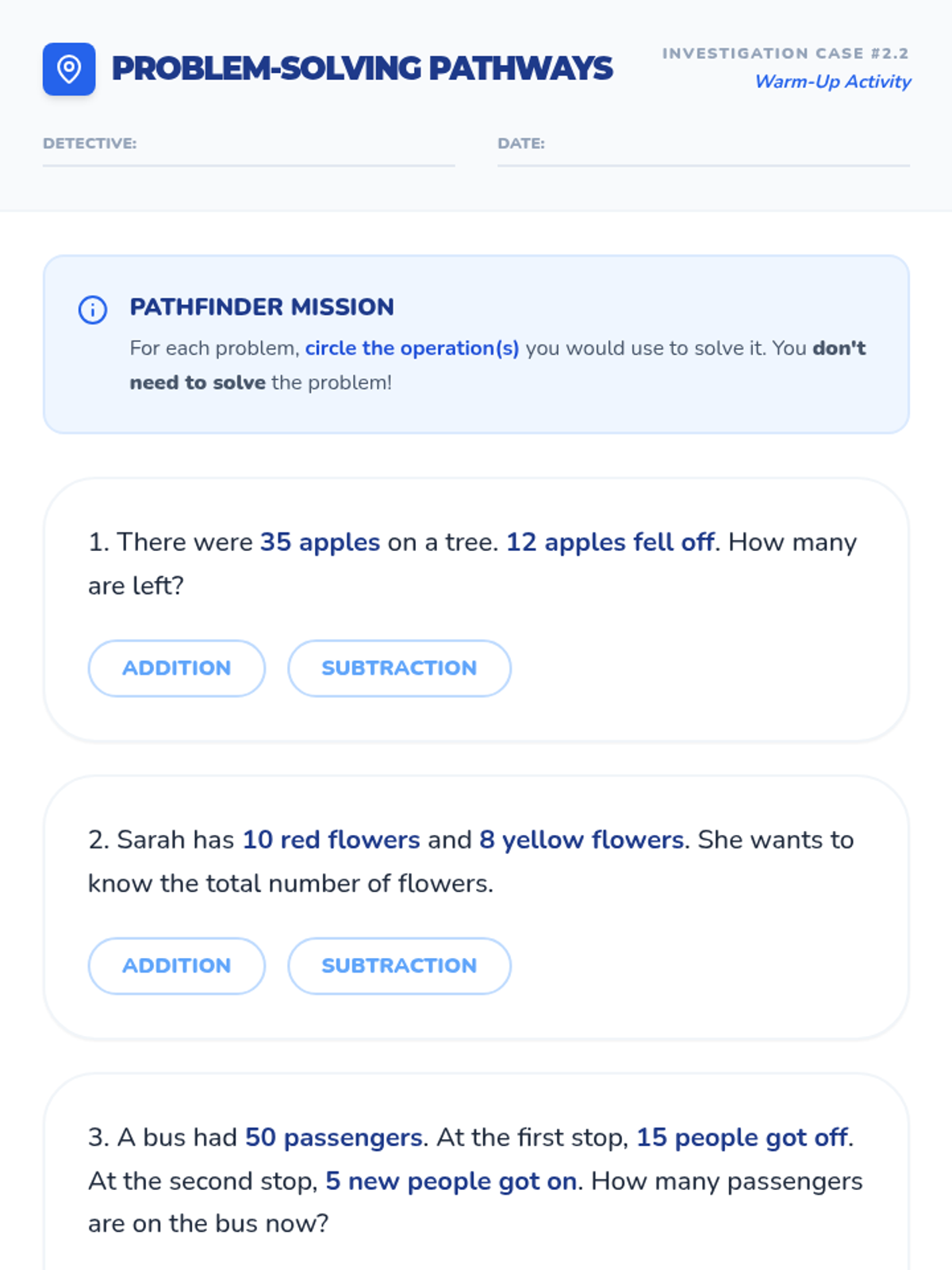Open the Warm-Up Activity link

pyautogui.click(x=832, y=81)
